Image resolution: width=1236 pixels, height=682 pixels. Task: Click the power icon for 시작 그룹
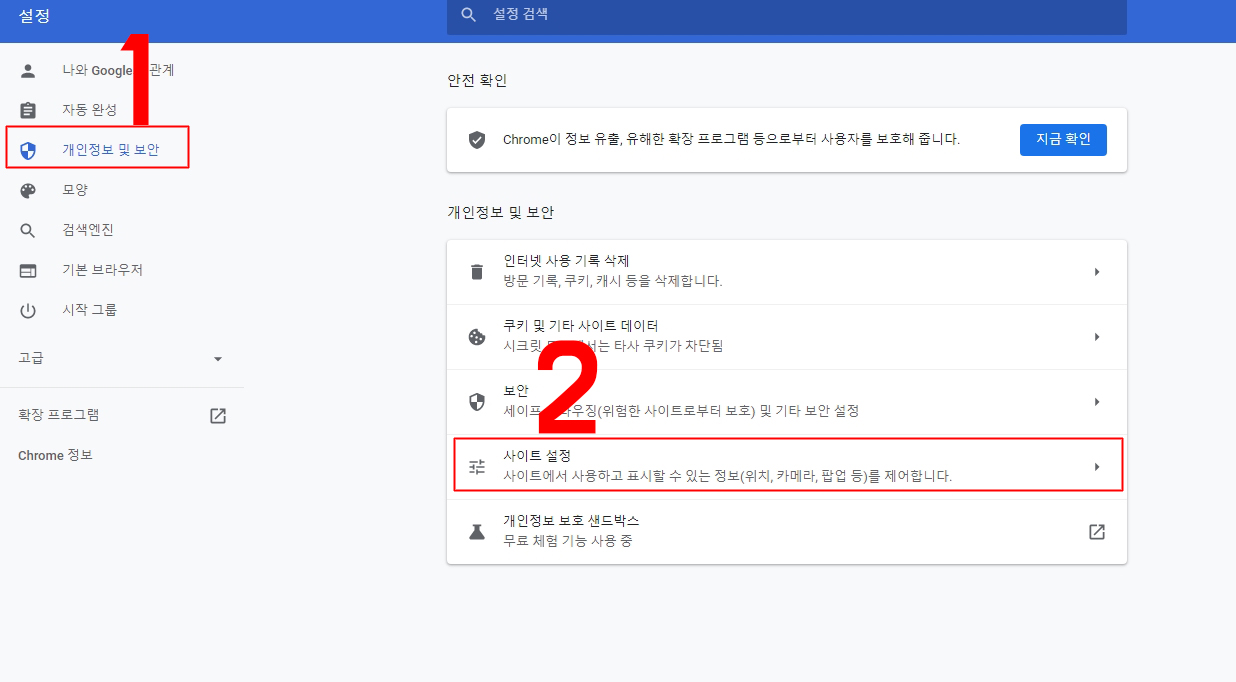click(x=28, y=311)
